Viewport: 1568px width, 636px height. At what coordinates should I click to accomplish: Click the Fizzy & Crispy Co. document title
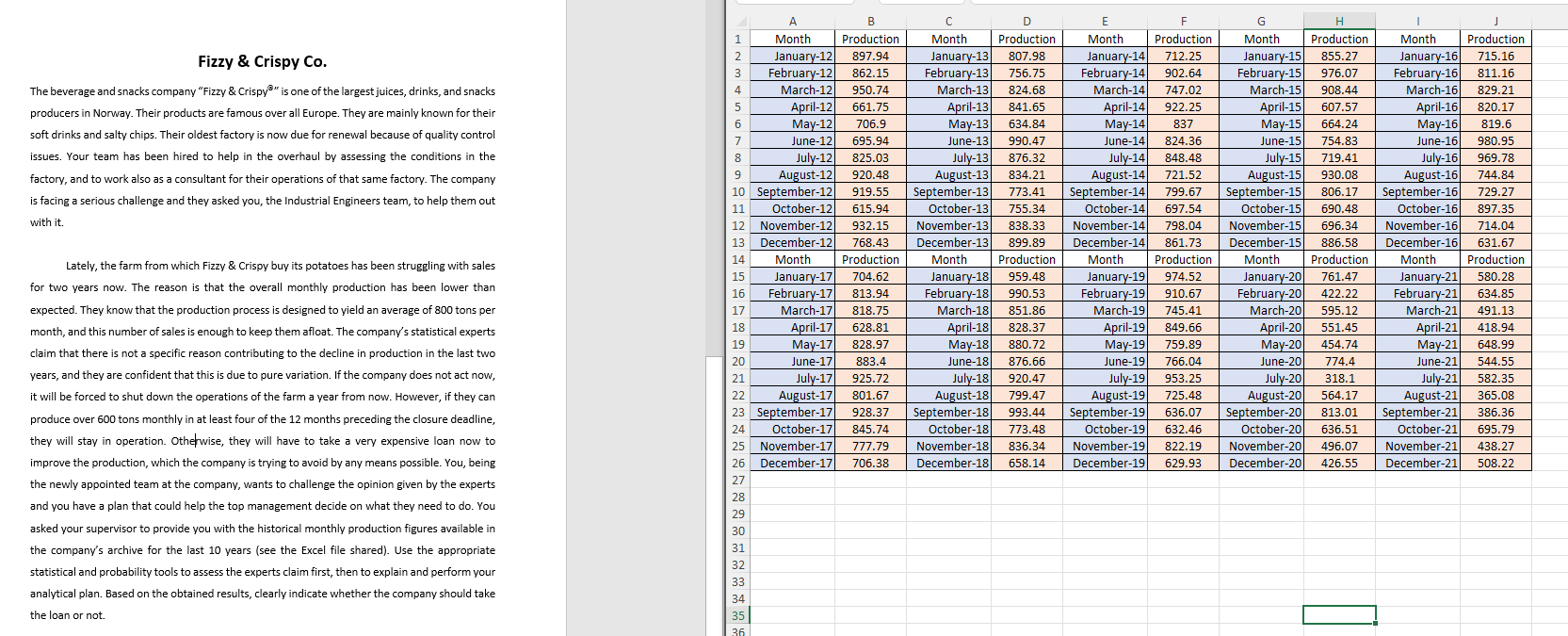[x=262, y=61]
